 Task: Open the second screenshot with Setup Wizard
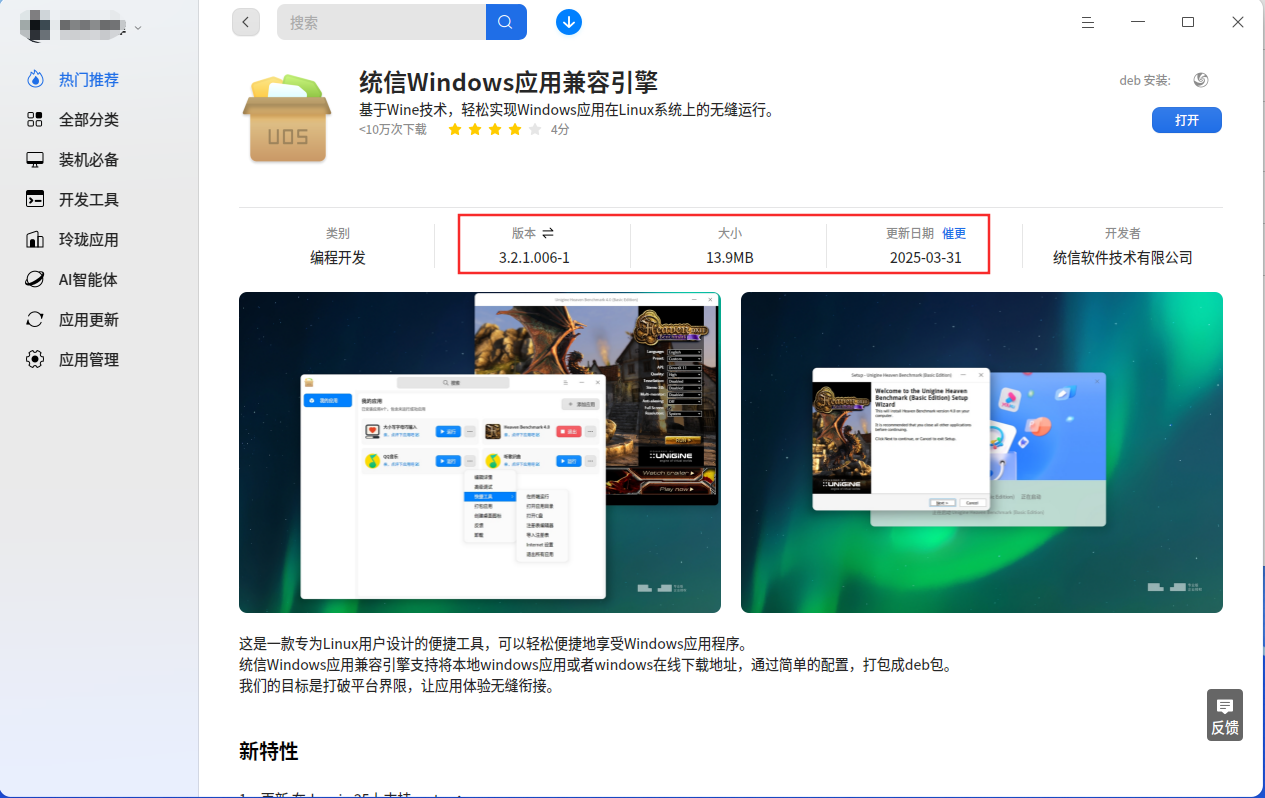click(x=982, y=452)
